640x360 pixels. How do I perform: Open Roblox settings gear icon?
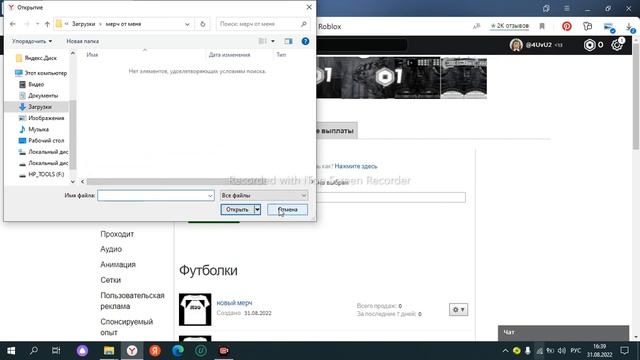click(617, 45)
